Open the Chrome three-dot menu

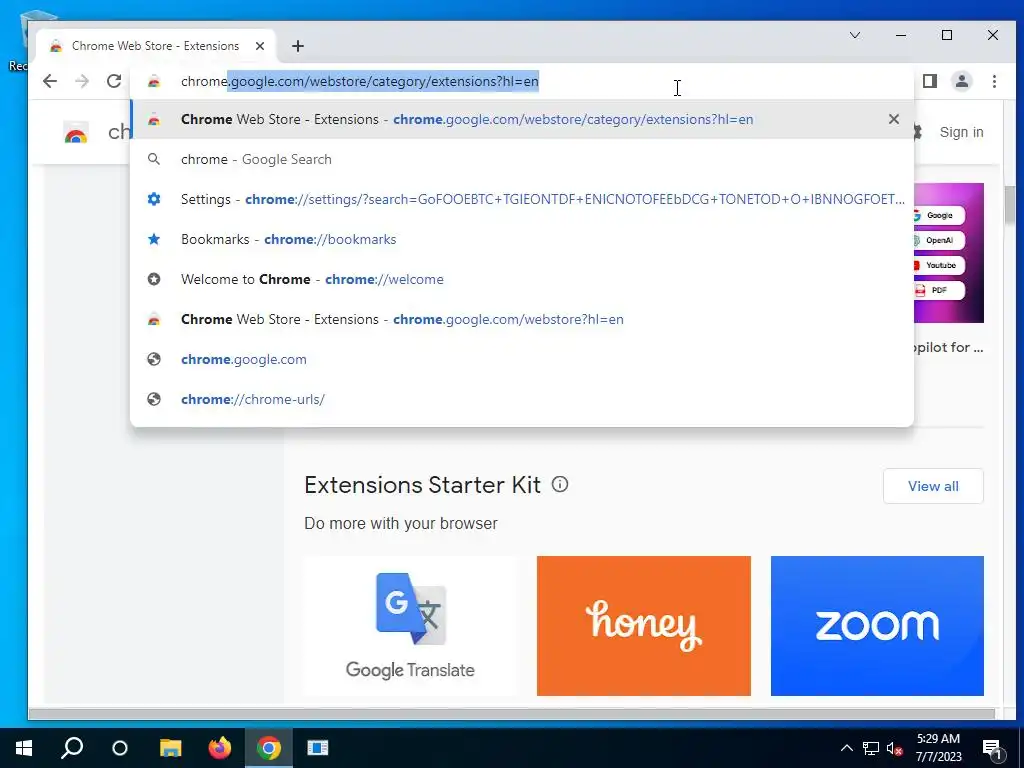click(994, 81)
